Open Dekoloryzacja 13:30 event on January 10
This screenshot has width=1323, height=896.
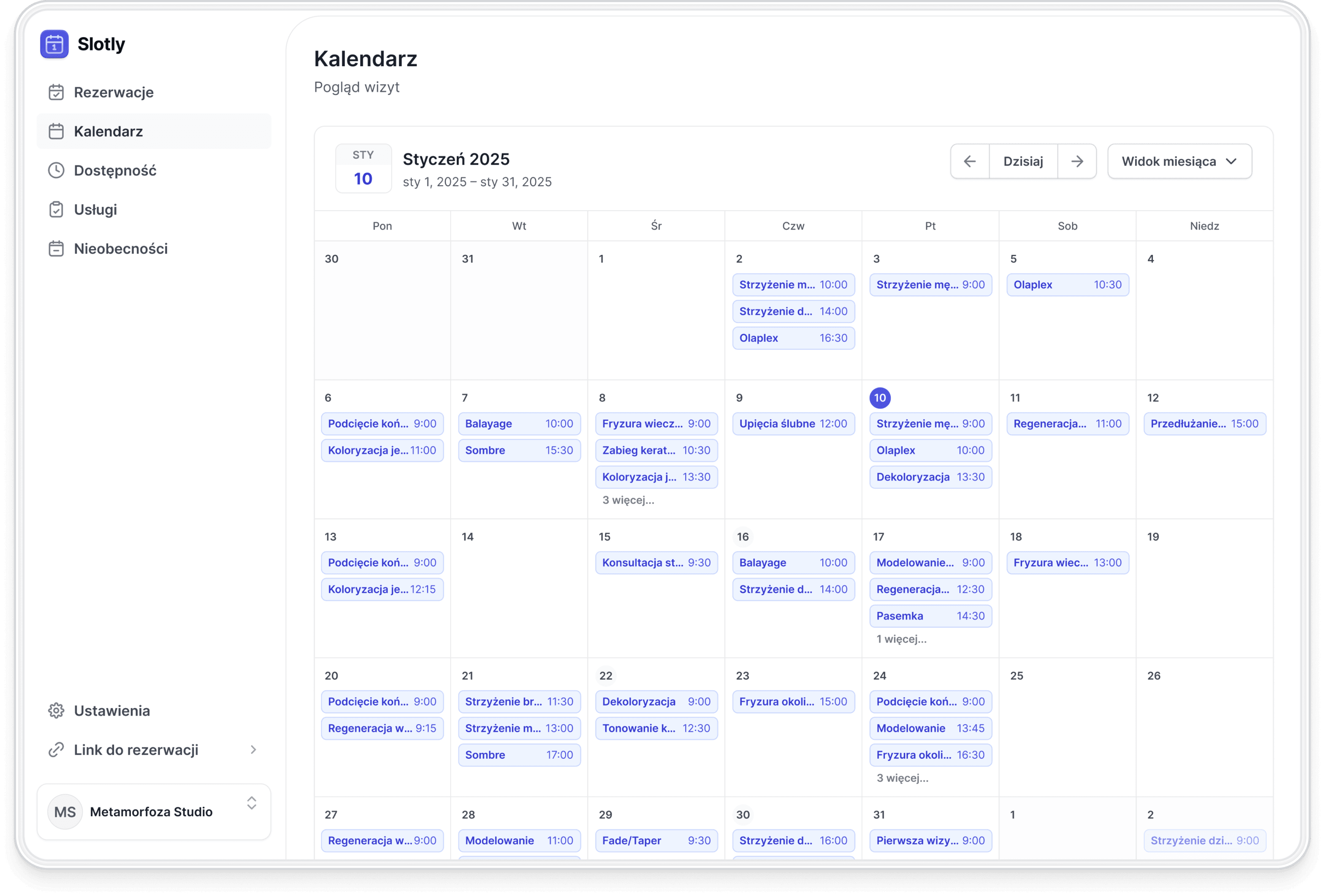930,477
